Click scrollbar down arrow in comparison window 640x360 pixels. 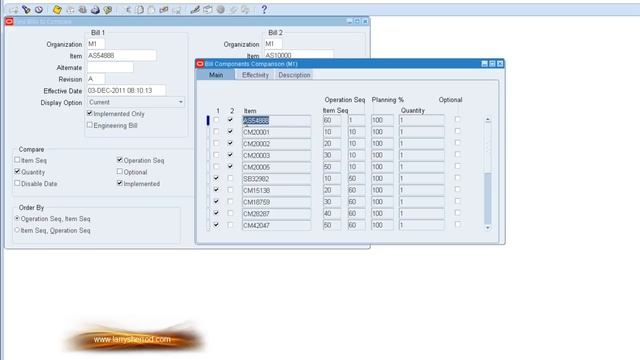tap(488, 228)
